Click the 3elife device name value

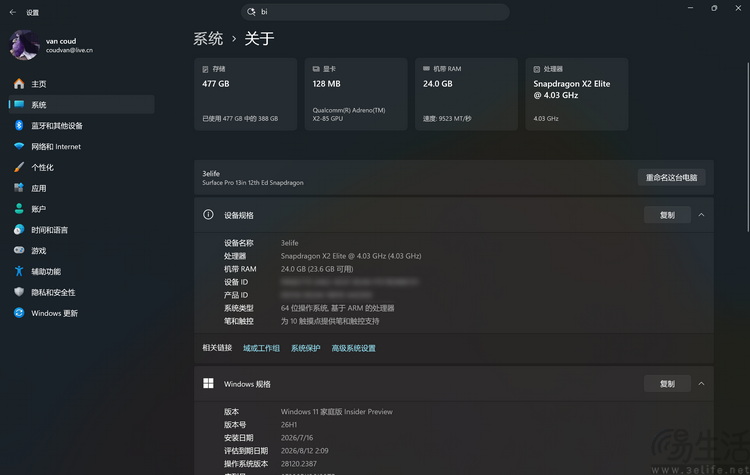tap(289, 243)
